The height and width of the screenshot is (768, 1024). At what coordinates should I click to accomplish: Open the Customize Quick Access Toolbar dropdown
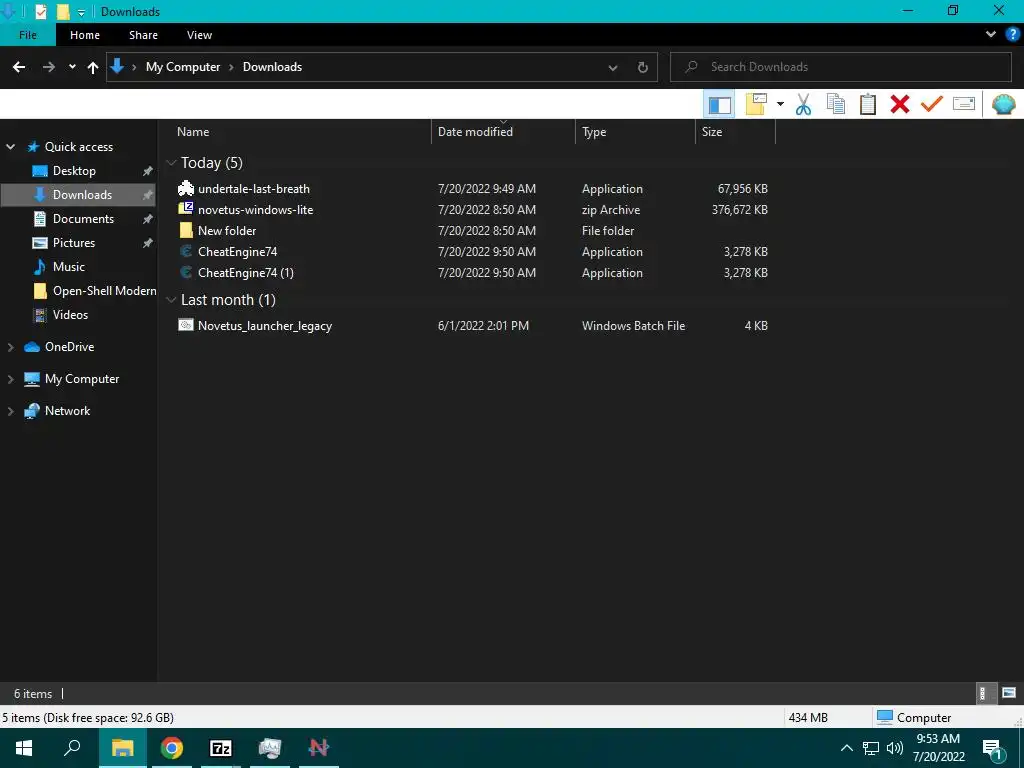point(81,12)
